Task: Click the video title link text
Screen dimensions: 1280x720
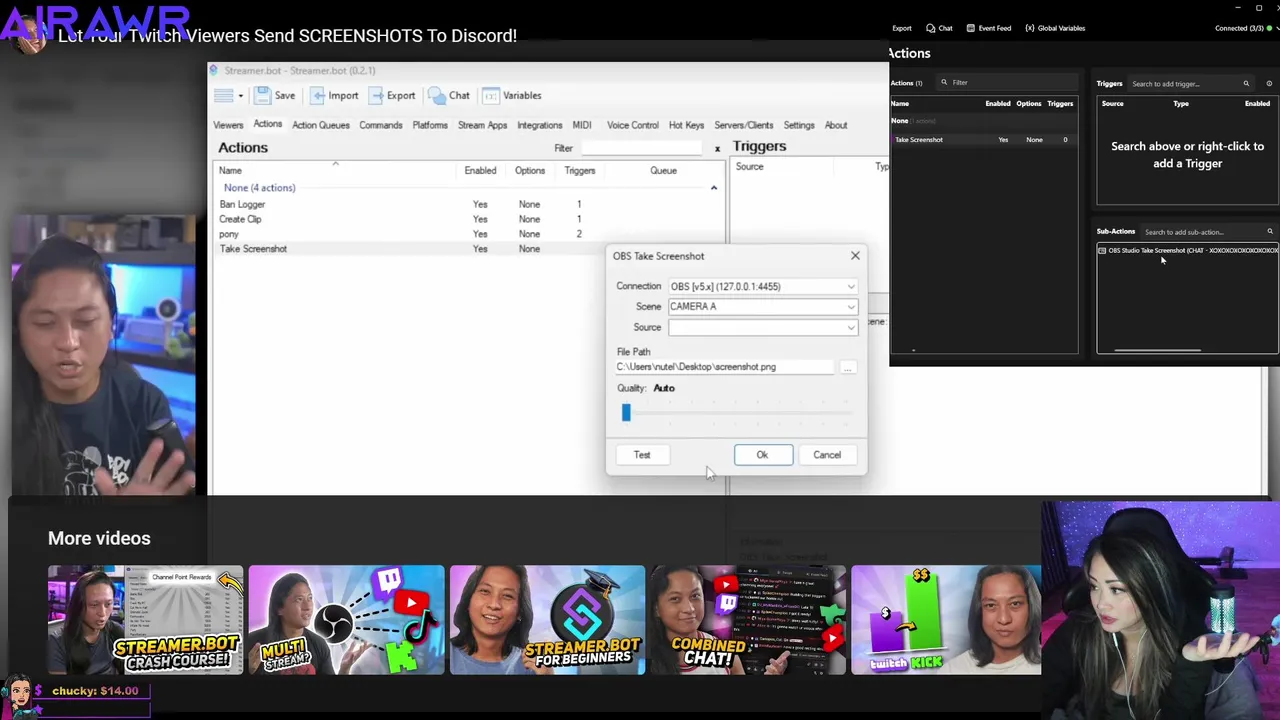Action: coord(287,35)
